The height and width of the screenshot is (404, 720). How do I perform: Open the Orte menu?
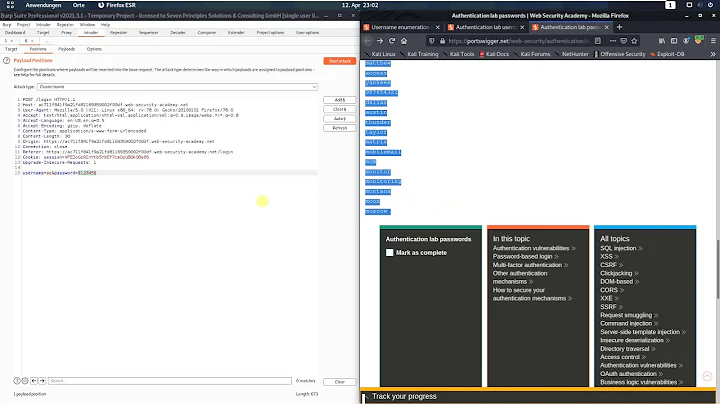(x=79, y=5)
